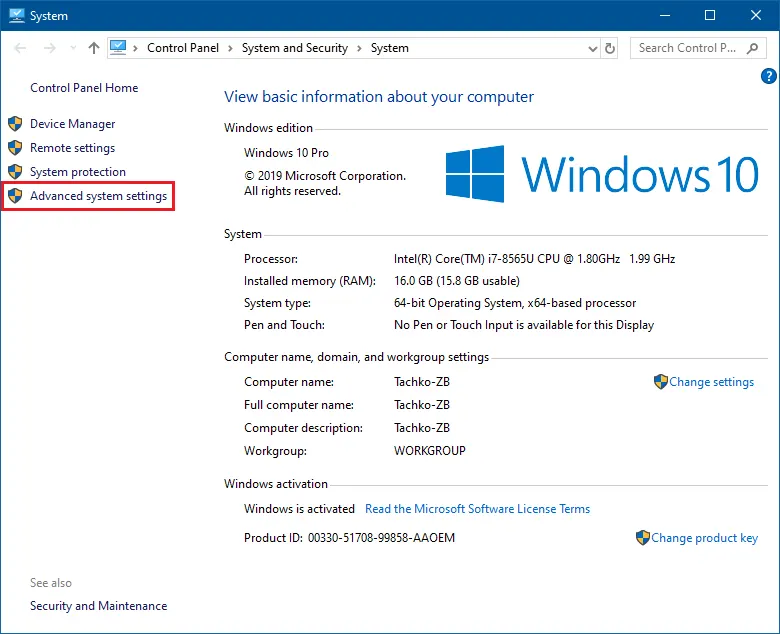Click the magnifier search icon
The height and width of the screenshot is (634, 780).
[x=753, y=48]
